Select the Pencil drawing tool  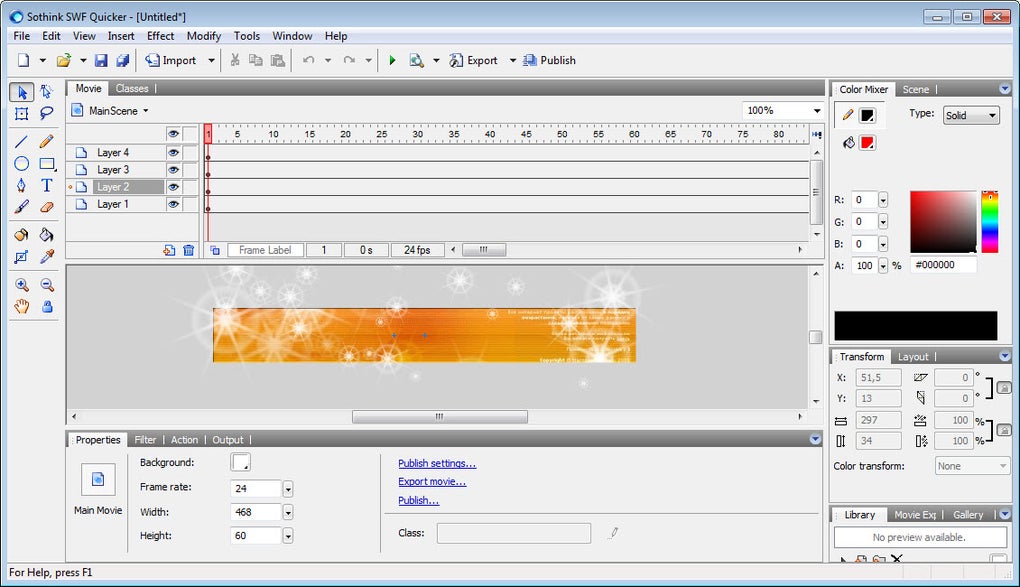tap(46, 141)
